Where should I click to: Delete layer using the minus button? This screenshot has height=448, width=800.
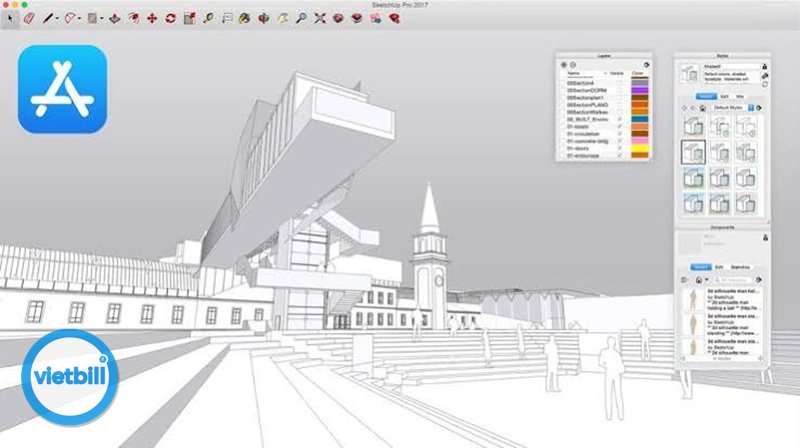pyautogui.click(x=573, y=65)
